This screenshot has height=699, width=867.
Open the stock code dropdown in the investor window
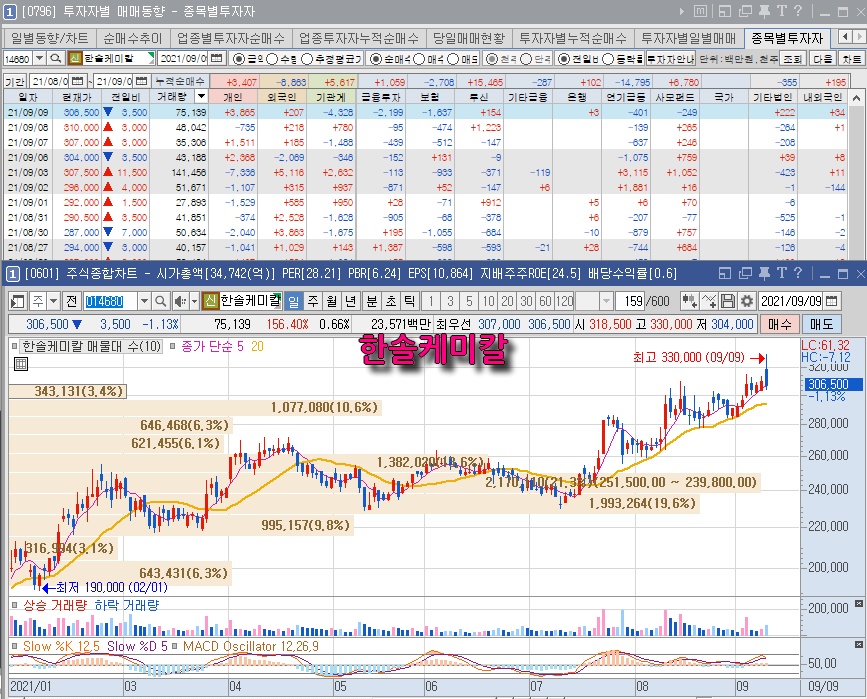click(40, 58)
